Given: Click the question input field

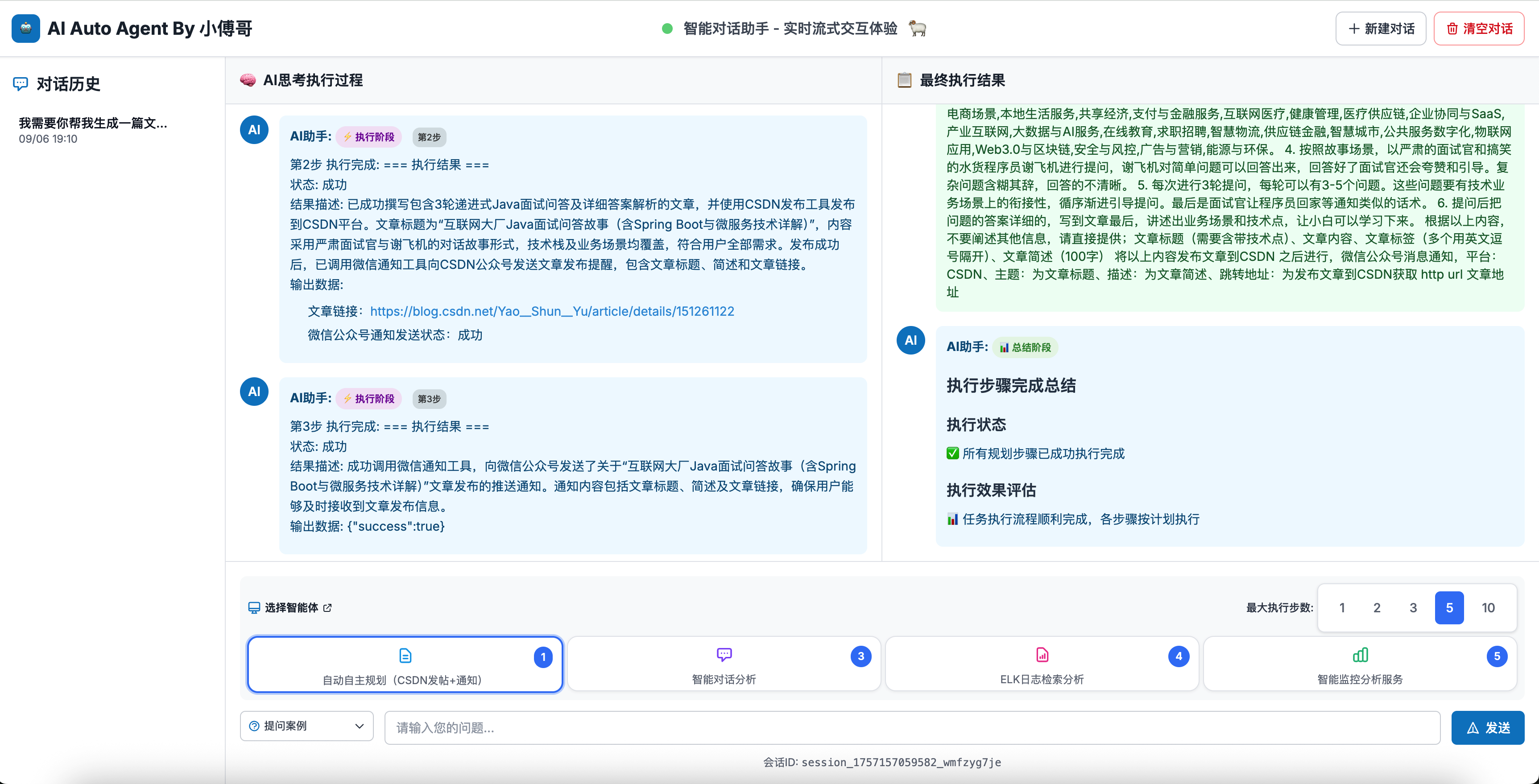Looking at the screenshot, I should (x=912, y=727).
